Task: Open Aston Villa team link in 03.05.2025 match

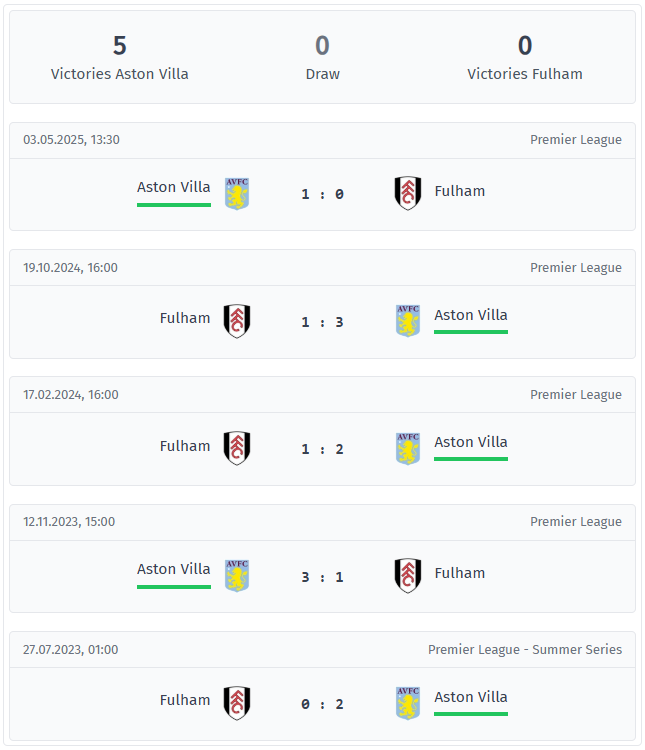Action: 174,187
